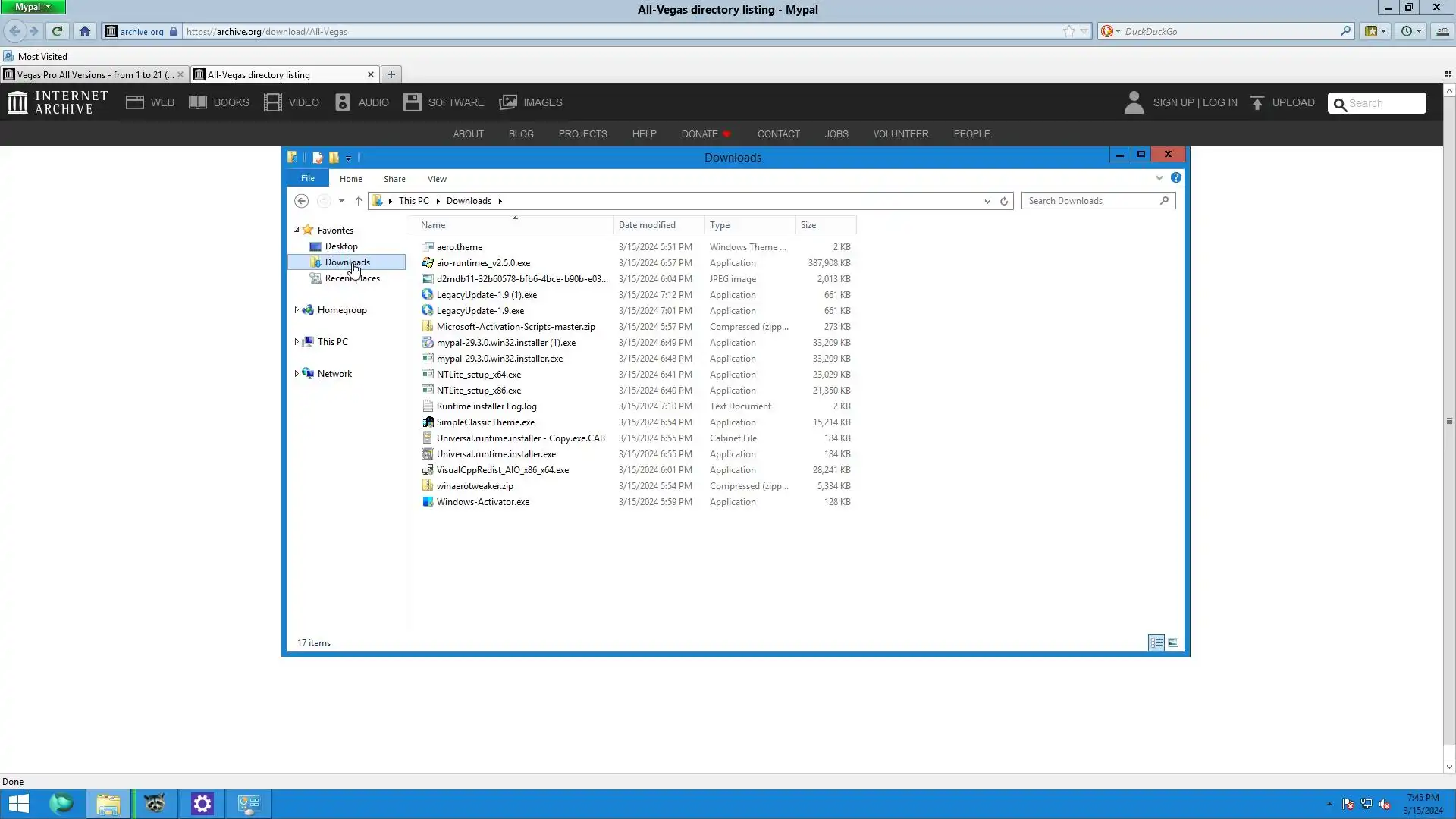Click the SIGN UP link

pos(1173,102)
